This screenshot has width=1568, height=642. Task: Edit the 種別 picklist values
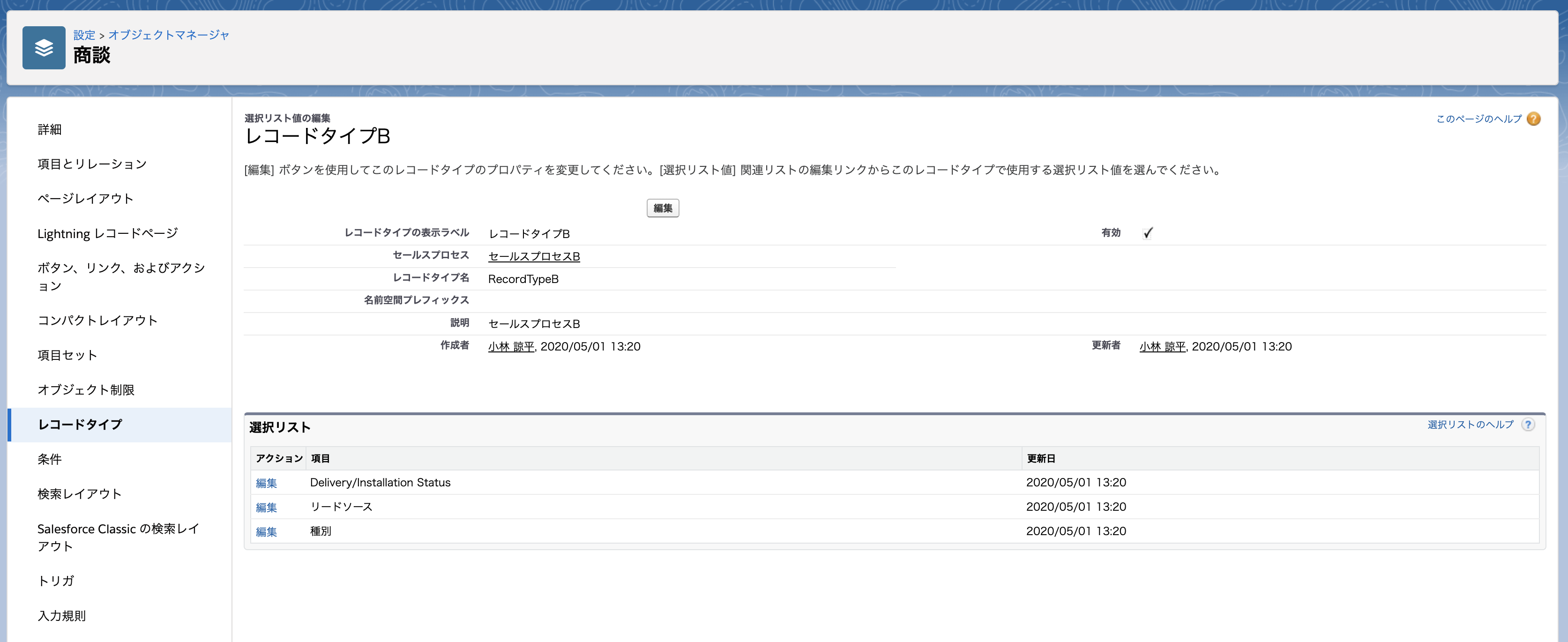tap(267, 530)
